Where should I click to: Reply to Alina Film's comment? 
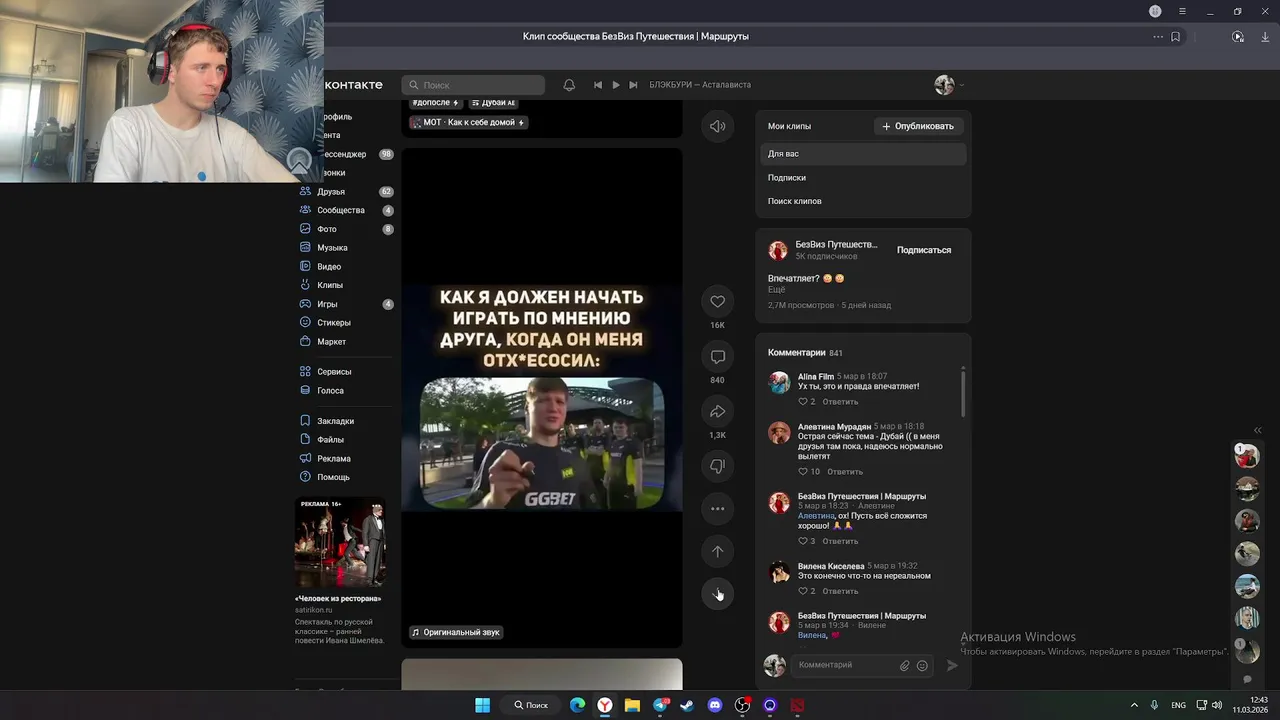[840, 402]
